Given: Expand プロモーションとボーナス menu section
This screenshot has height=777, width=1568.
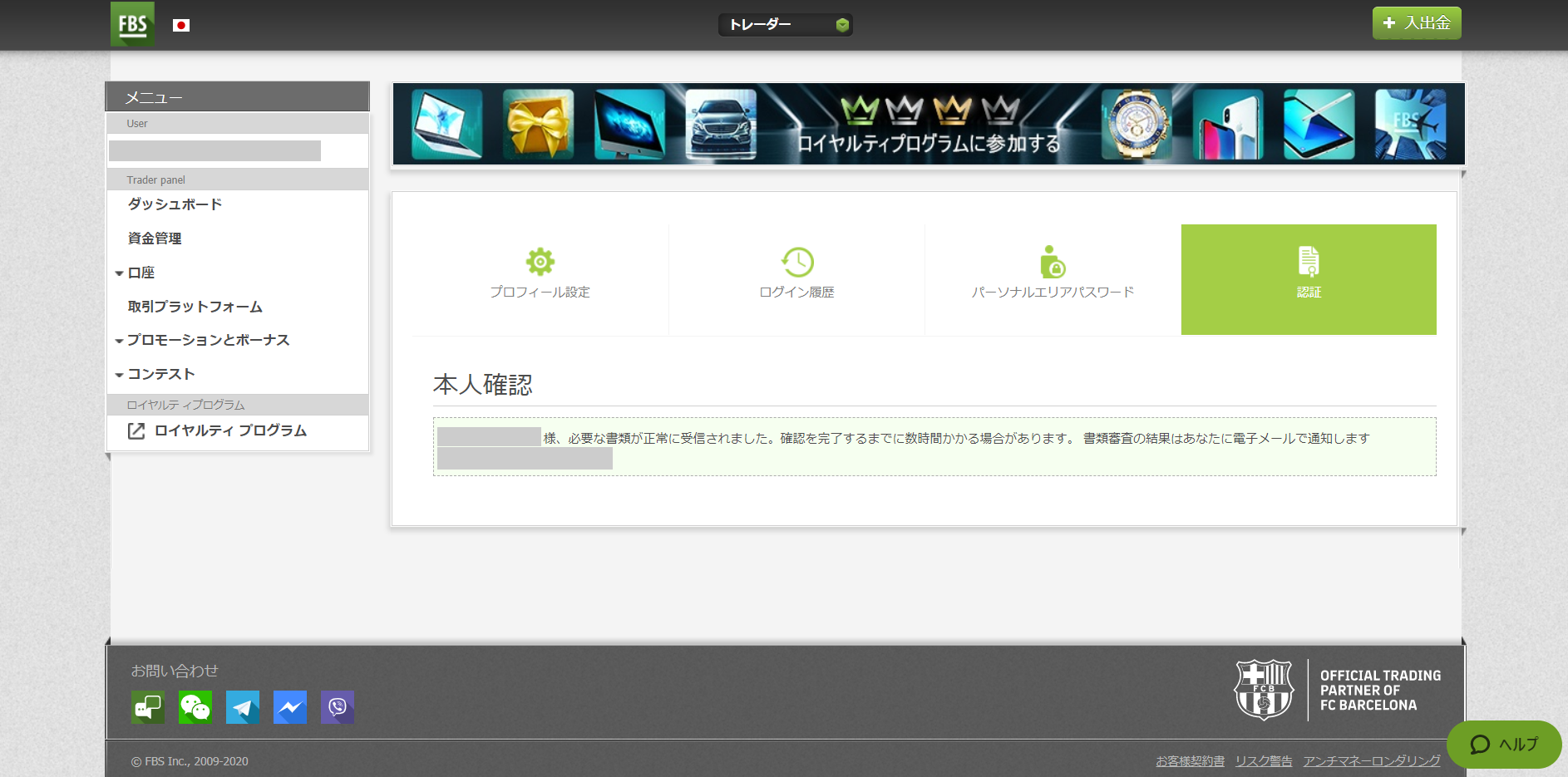Looking at the screenshot, I should click(208, 340).
